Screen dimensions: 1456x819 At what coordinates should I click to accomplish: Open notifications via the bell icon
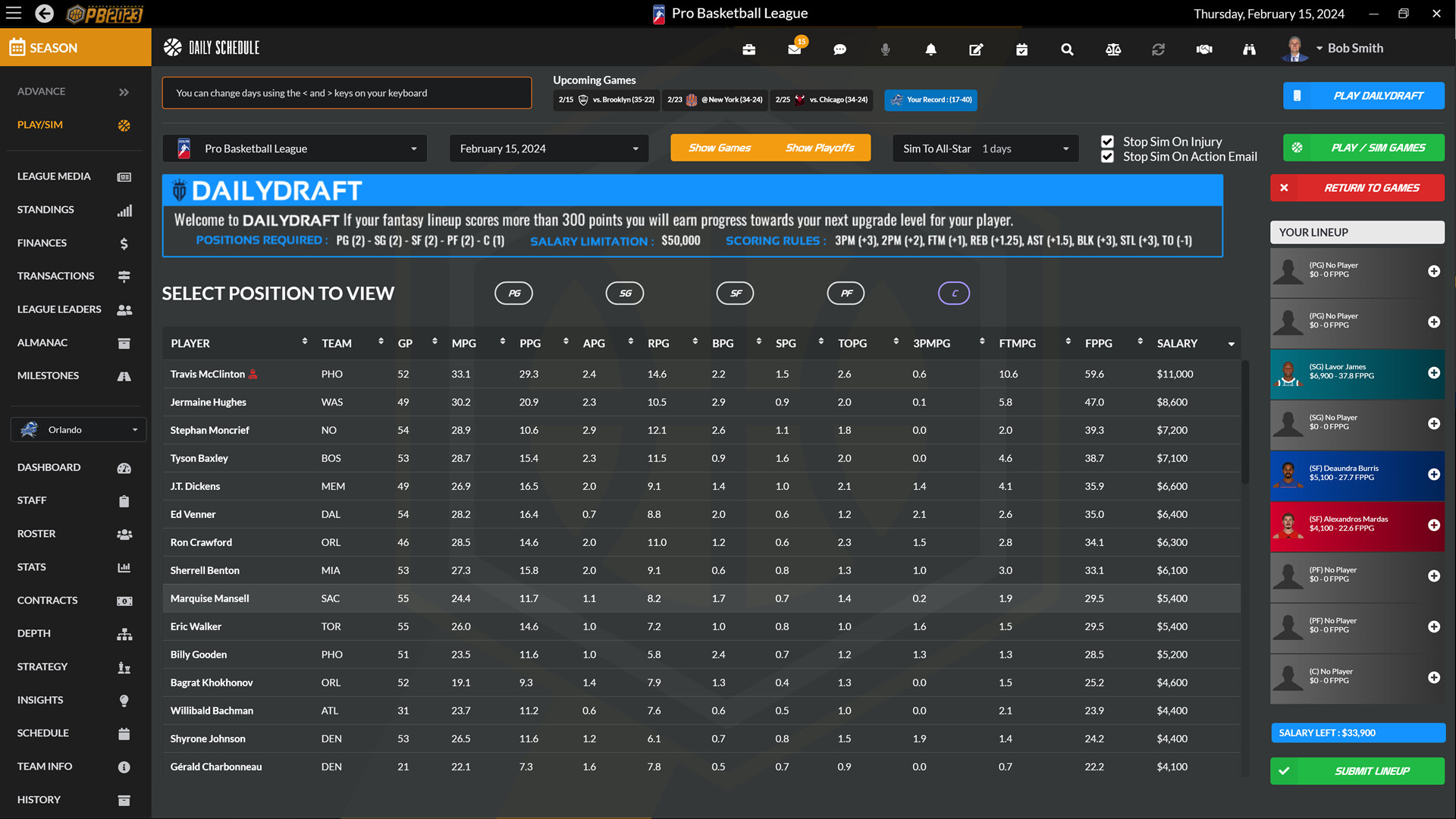pos(930,49)
